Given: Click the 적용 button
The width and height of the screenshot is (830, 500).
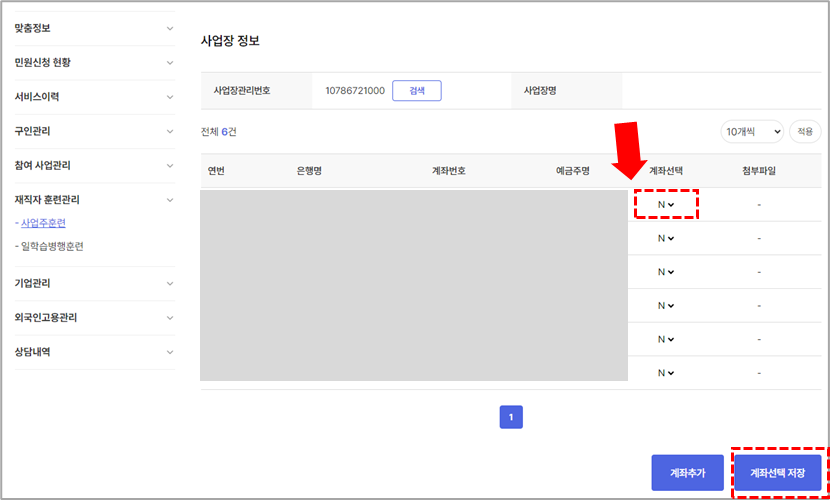Looking at the screenshot, I should pos(805,131).
